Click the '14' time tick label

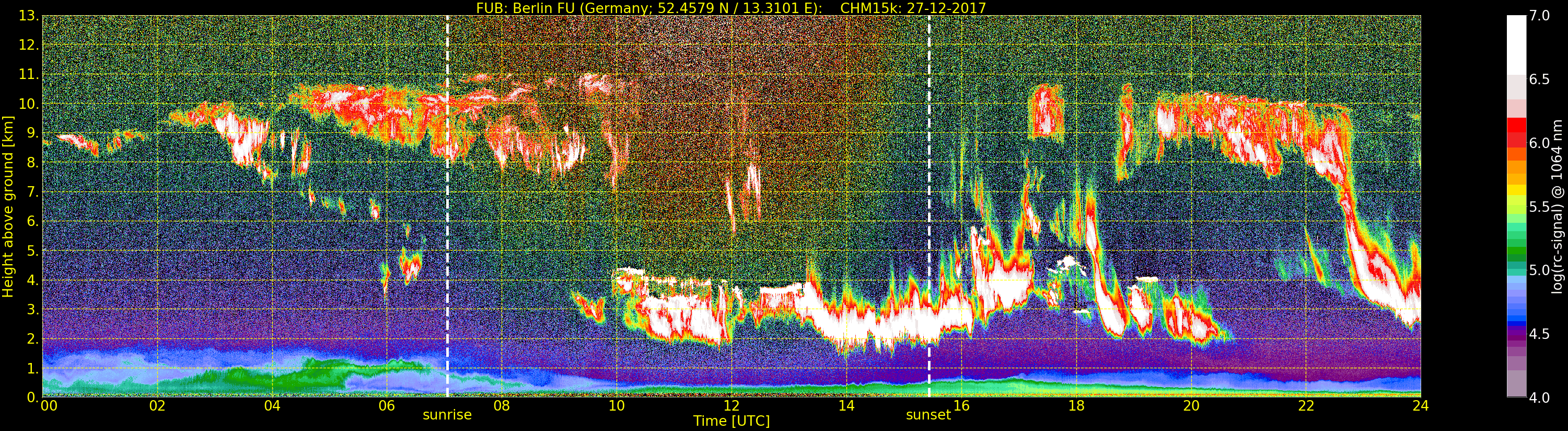tap(846, 406)
